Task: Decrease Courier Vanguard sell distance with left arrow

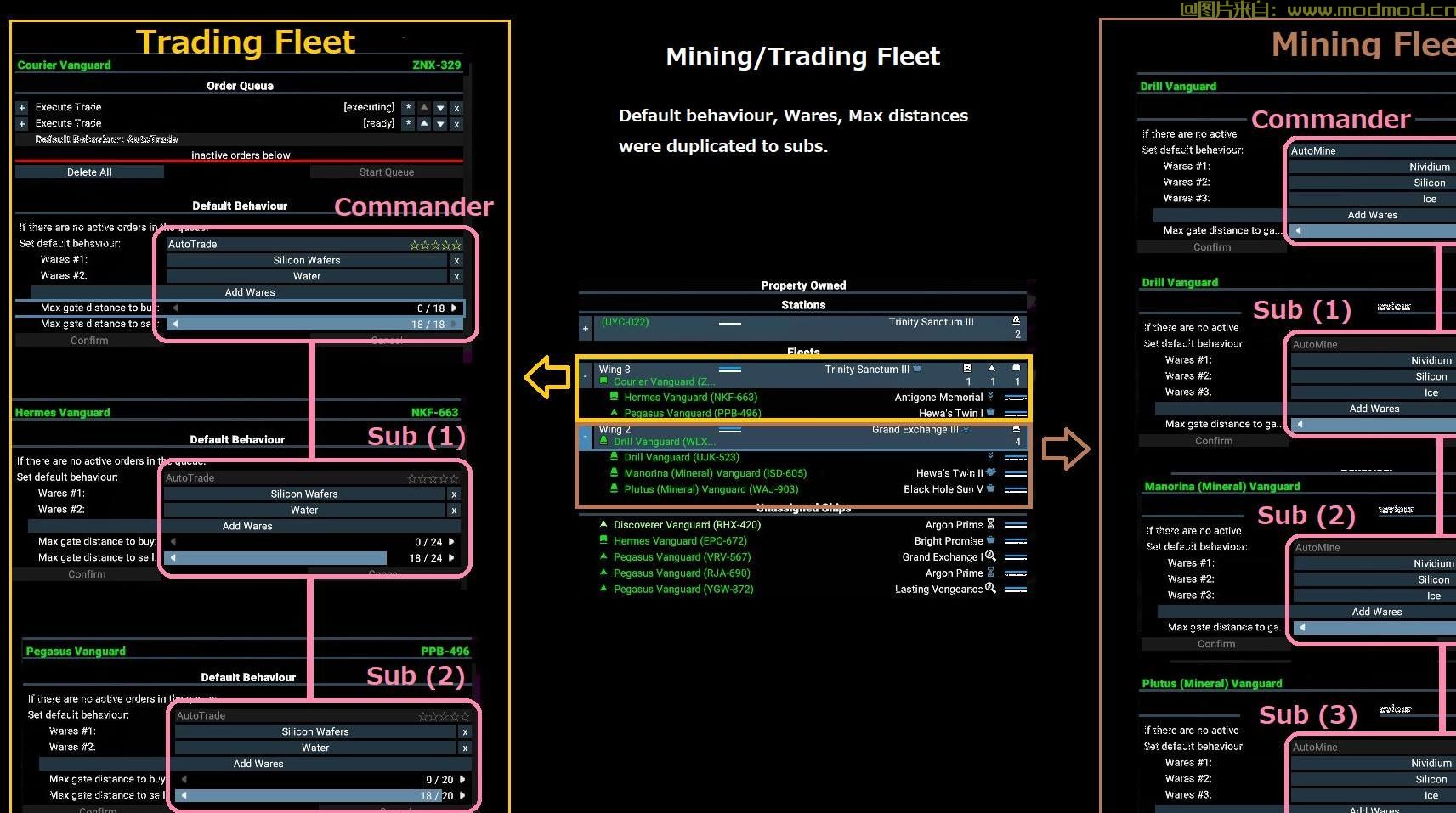Action: point(175,325)
